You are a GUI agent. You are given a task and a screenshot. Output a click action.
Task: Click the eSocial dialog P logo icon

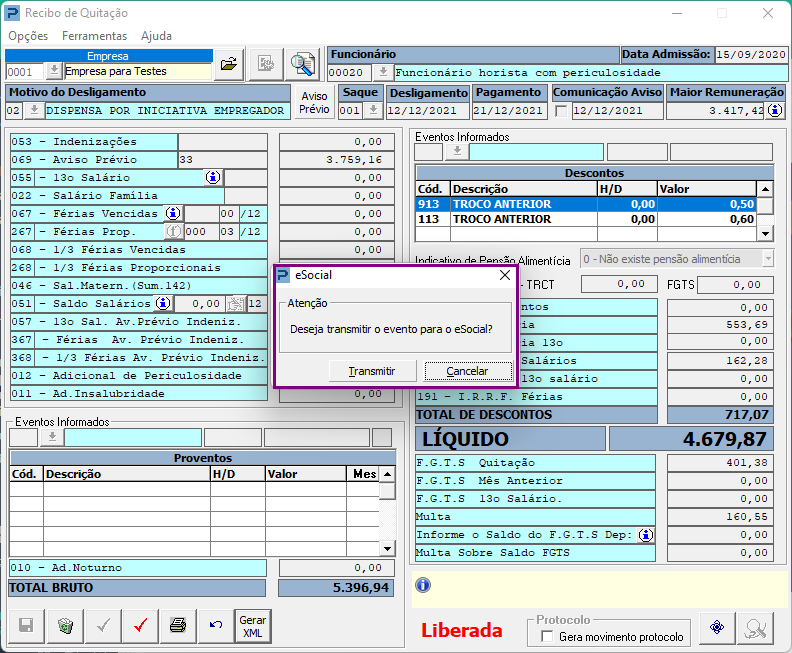click(x=283, y=275)
